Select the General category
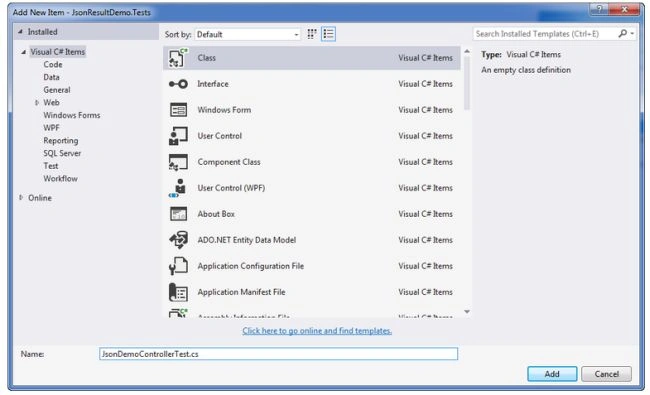650x395 pixels. coord(57,90)
